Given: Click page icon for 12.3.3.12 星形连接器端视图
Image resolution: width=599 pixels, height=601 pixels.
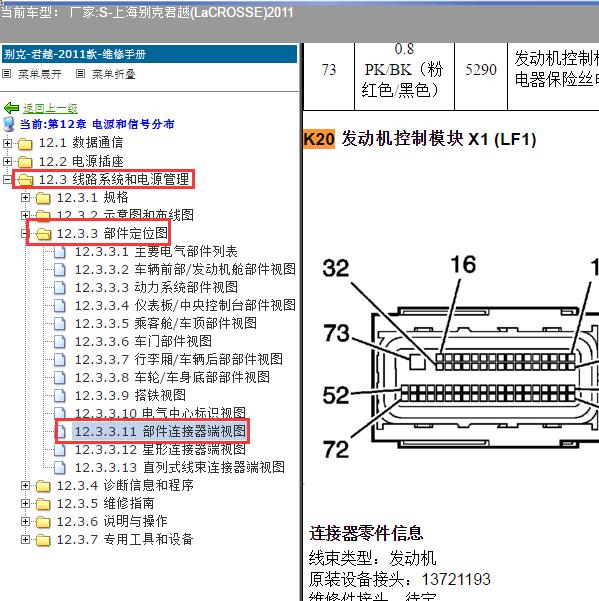Looking at the screenshot, I should click(x=60, y=450).
